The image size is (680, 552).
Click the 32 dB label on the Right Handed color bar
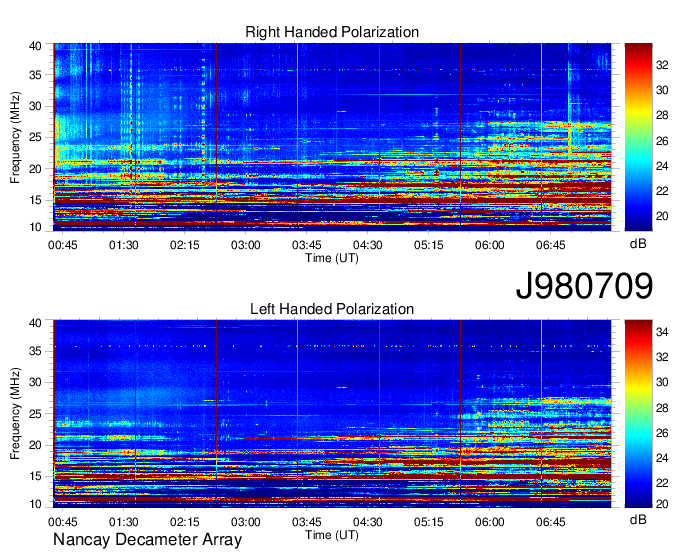coord(662,65)
